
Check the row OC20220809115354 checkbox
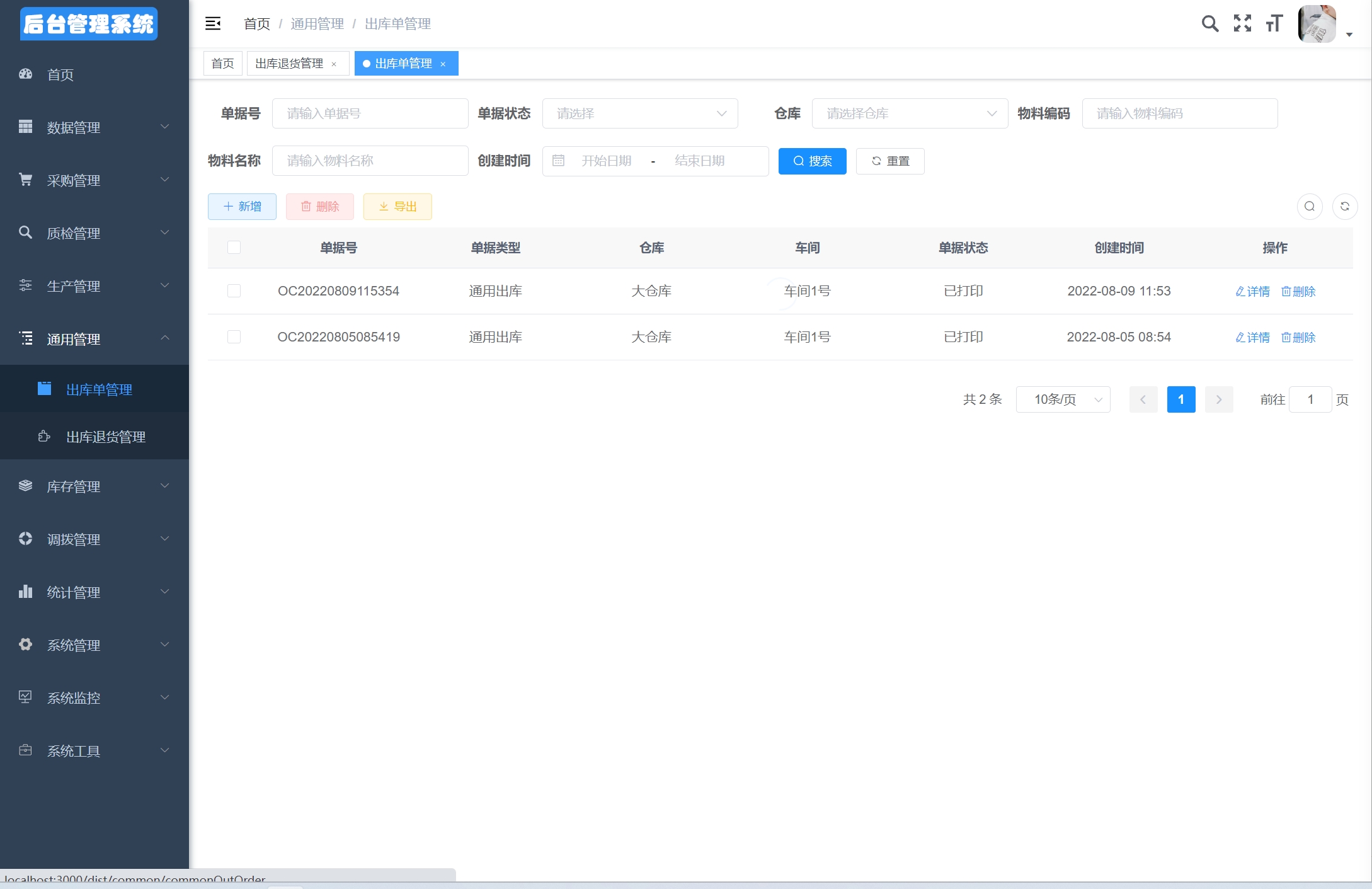(x=234, y=291)
